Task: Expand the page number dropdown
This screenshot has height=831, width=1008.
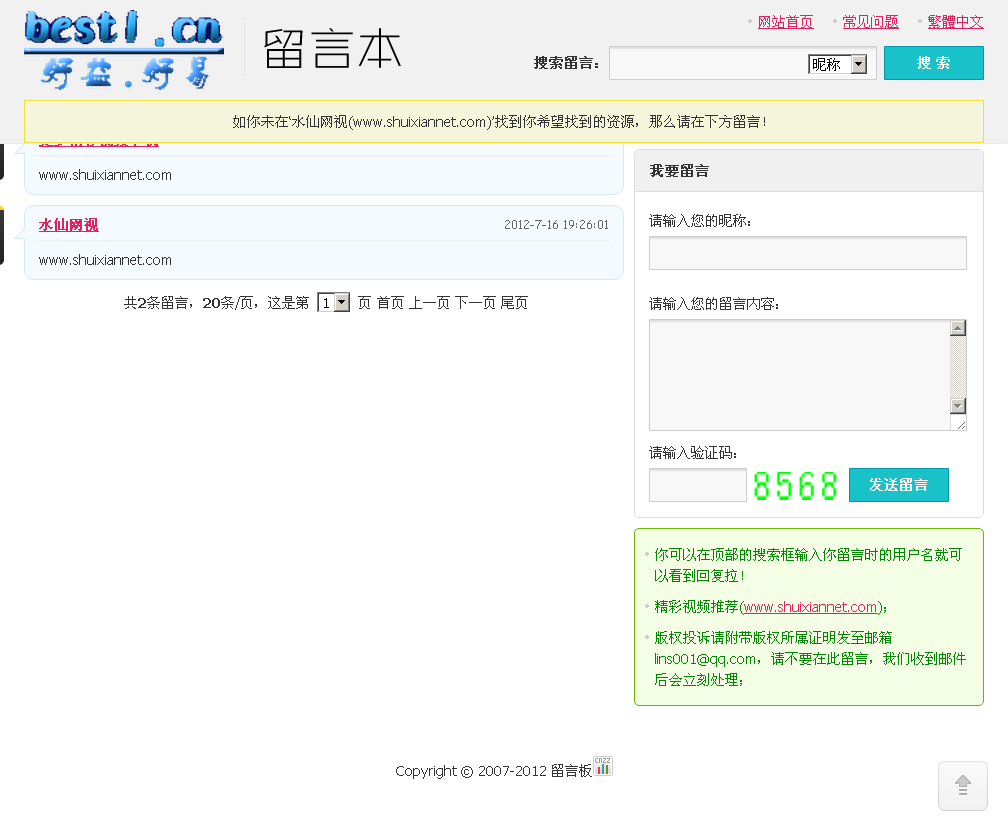Action: pyautogui.click(x=341, y=302)
